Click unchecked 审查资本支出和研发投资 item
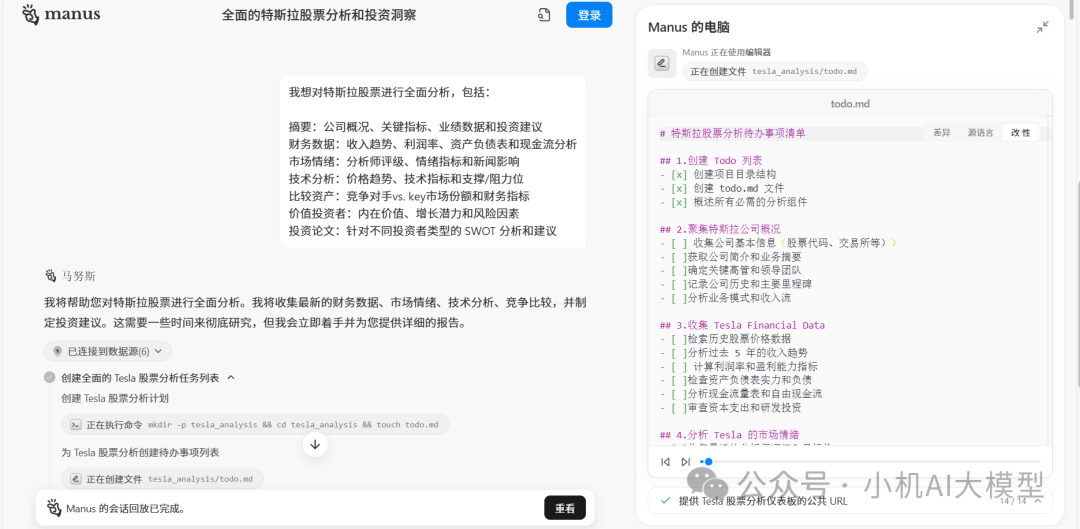 tap(731, 408)
